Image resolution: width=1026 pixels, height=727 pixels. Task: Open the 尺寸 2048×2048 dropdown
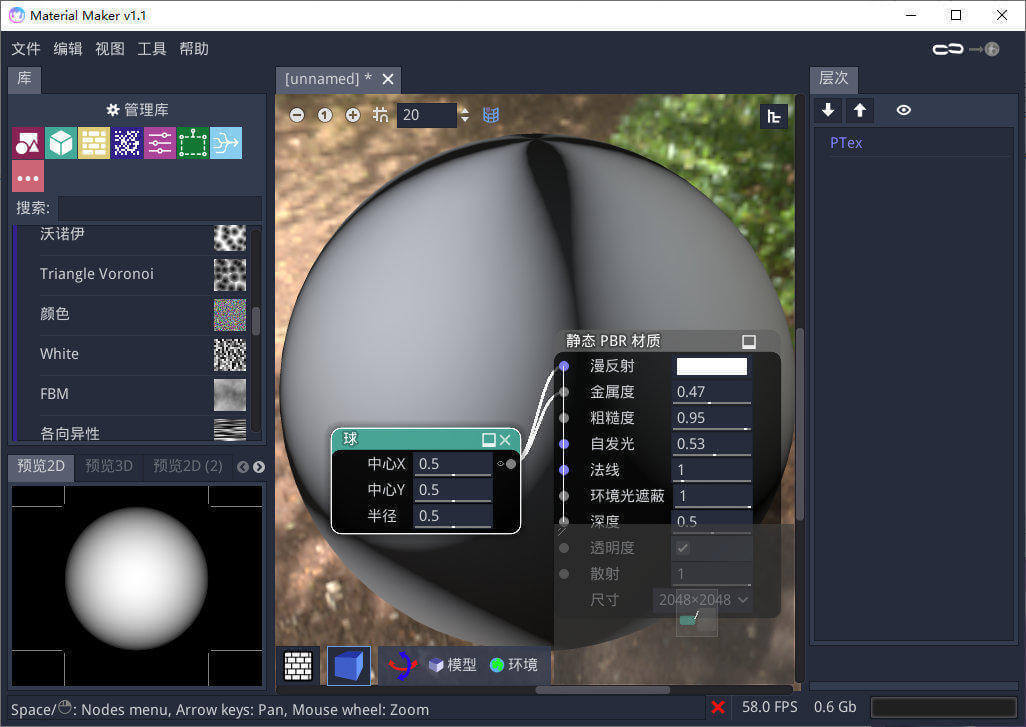pos(703,599)
